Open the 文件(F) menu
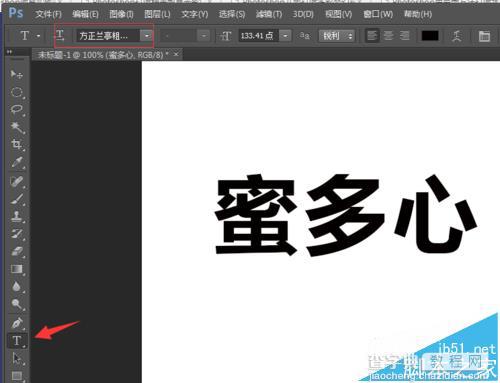 48,14
